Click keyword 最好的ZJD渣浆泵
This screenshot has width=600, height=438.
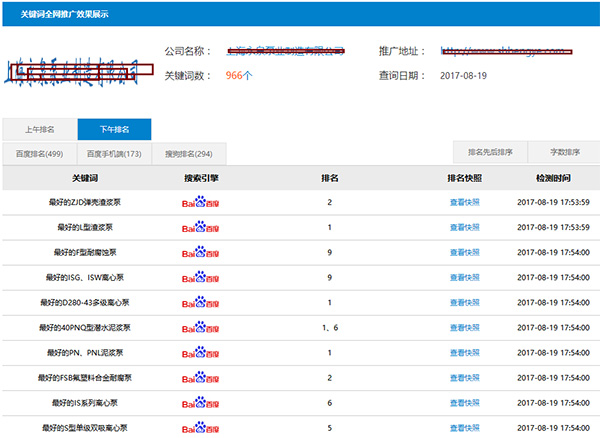pos(85,202)
